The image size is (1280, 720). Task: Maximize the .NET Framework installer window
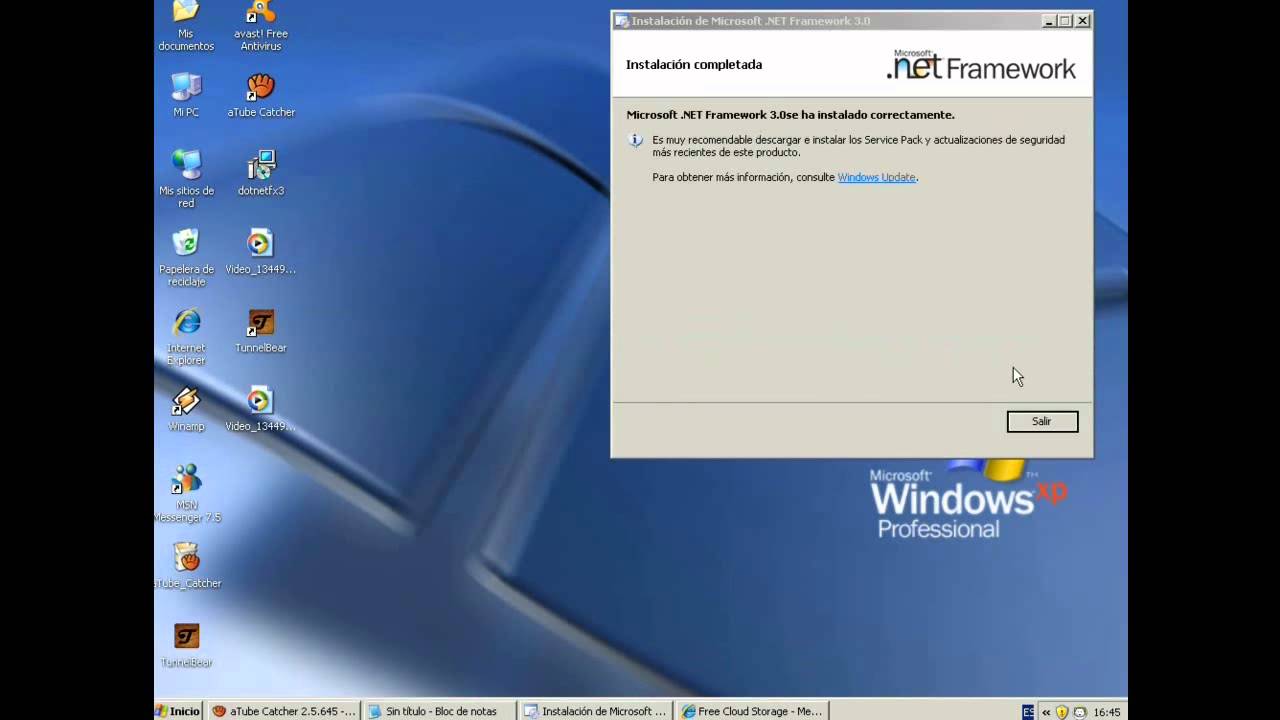1065,21
